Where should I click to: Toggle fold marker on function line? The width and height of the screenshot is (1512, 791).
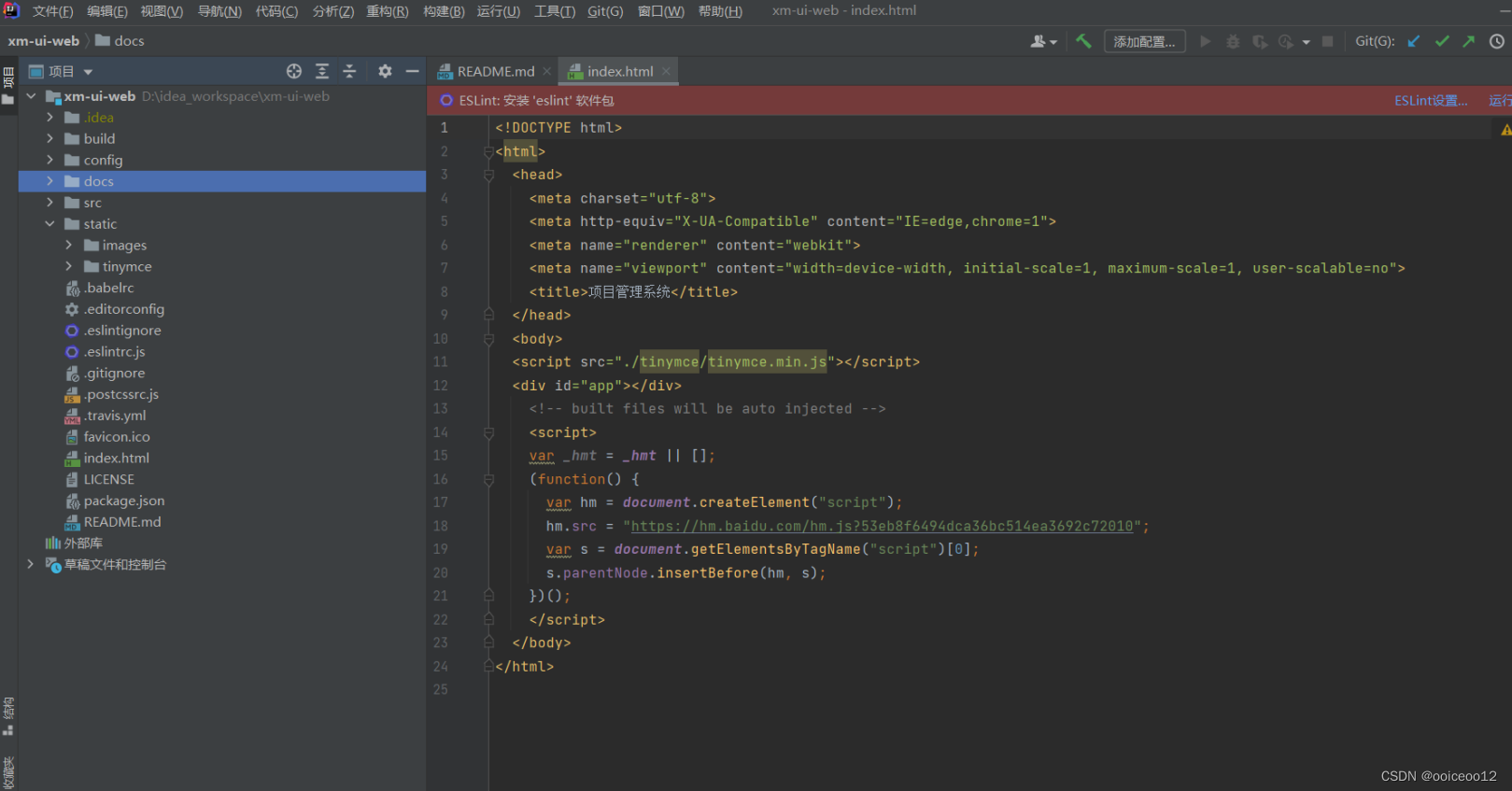[x=488, y=479]
